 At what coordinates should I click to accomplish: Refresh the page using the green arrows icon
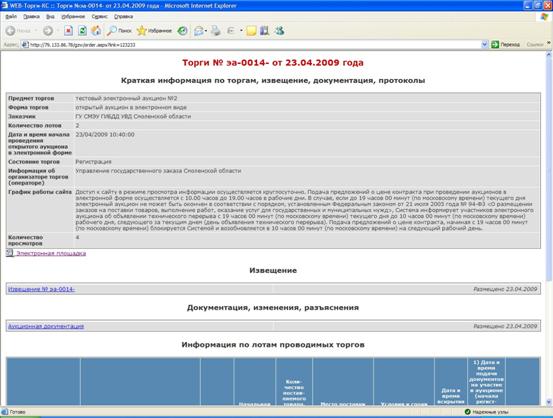[82, 31]
